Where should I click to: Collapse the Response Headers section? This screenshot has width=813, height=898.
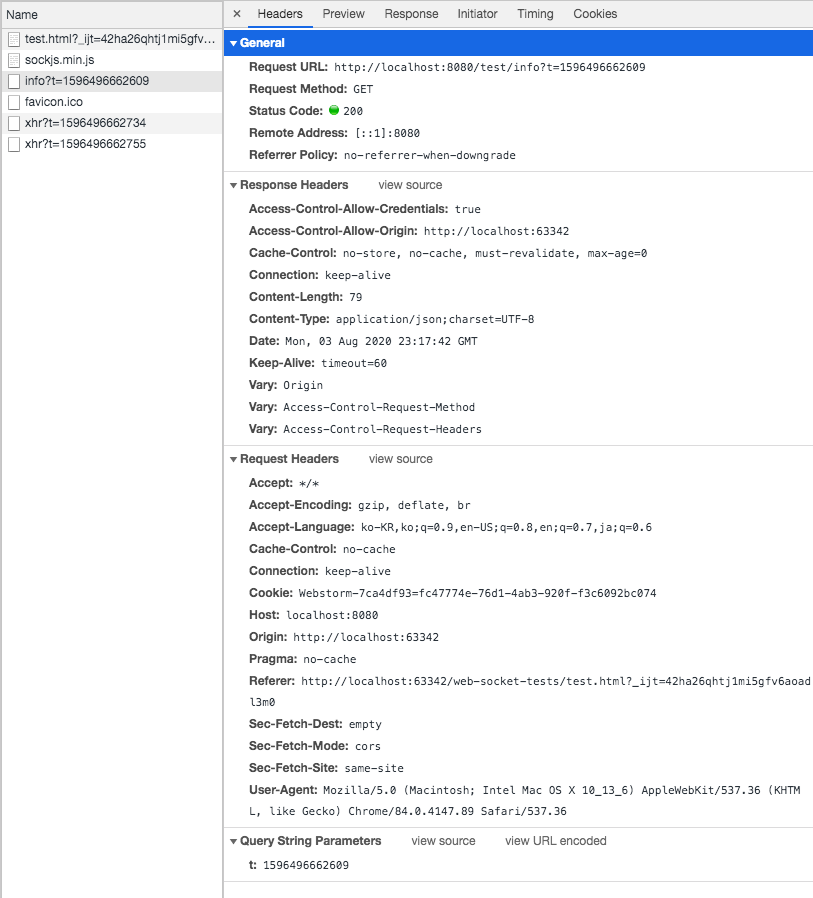[233, 185]
